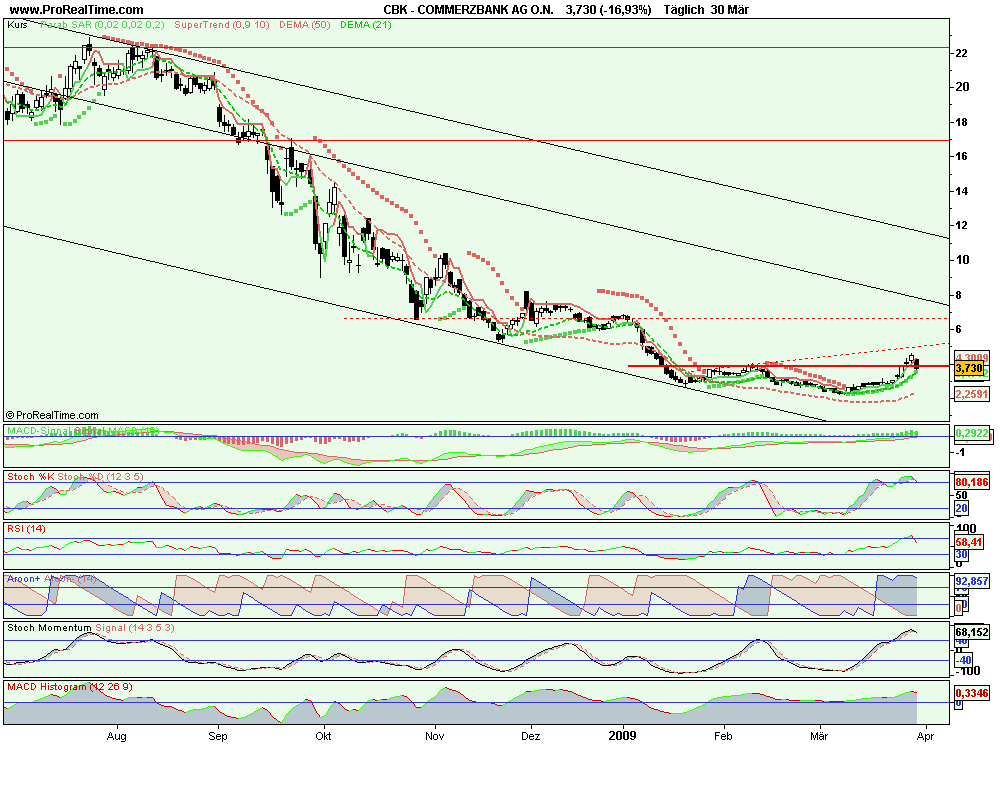Click the Nov month on time axis
Viewport: 1000px width, 800px height.
(434, 736)
